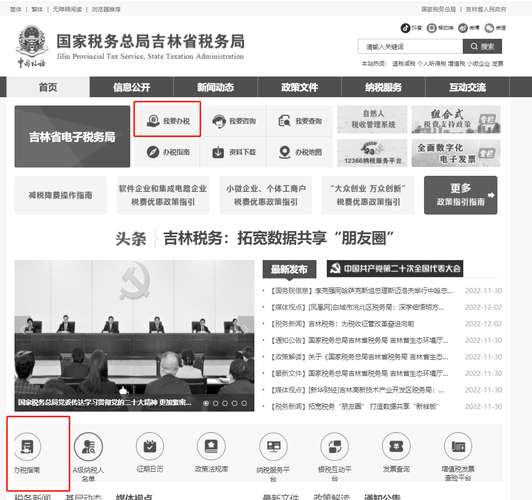Open the 微博 Weibo icon

pyautogui.click(x=463, y=28)
